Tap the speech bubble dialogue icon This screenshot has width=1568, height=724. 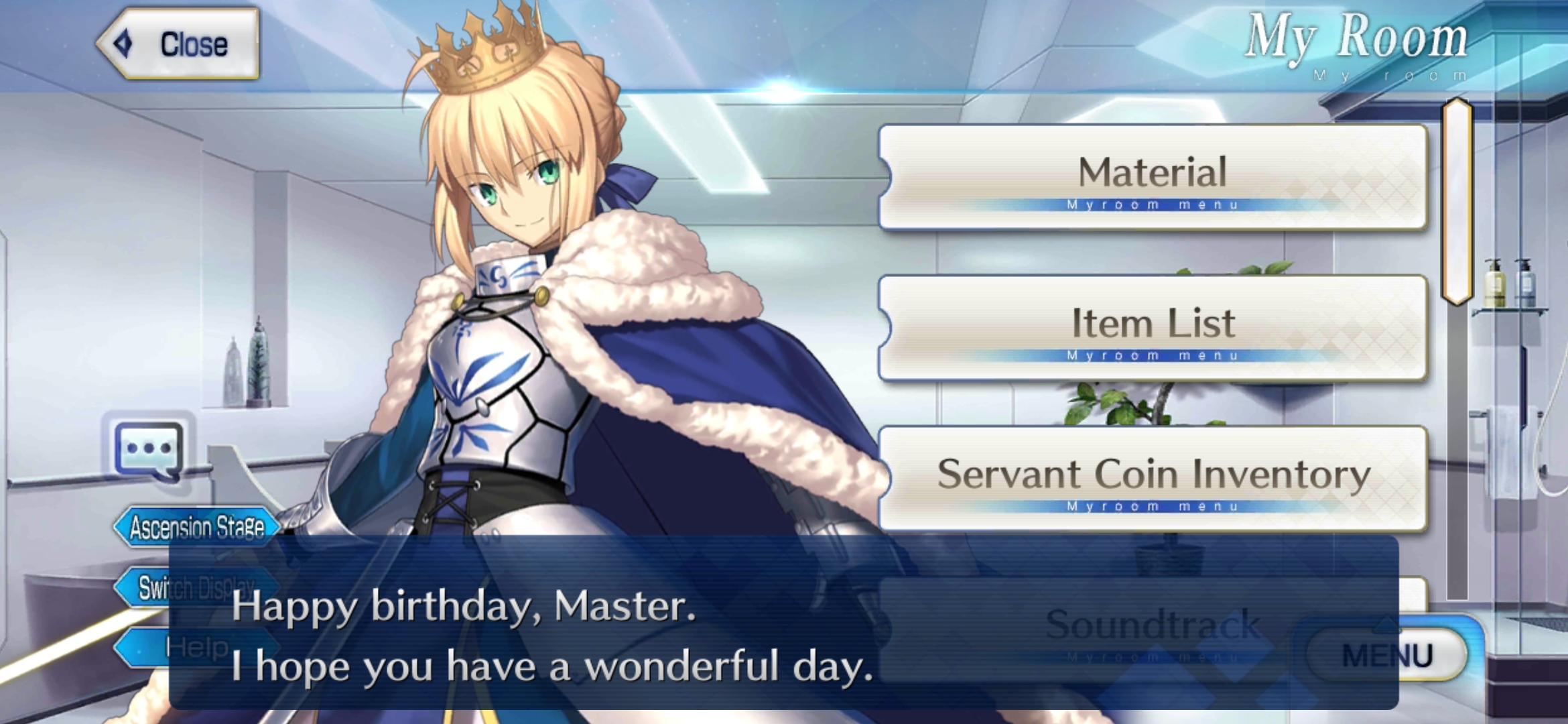click(149, 450)
